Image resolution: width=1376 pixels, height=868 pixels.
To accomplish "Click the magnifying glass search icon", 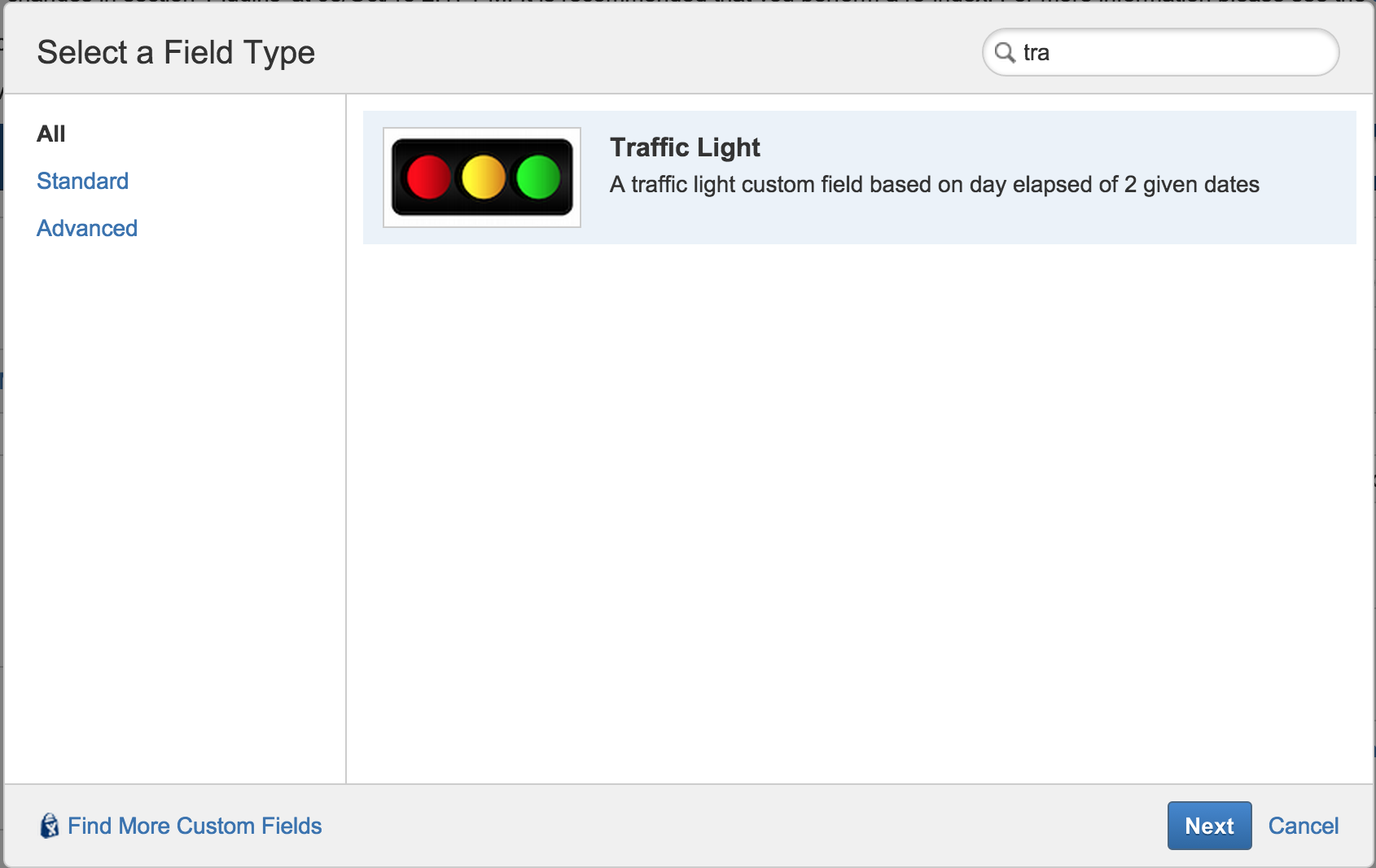I will pyautogui.click(x=1006, y=52).
